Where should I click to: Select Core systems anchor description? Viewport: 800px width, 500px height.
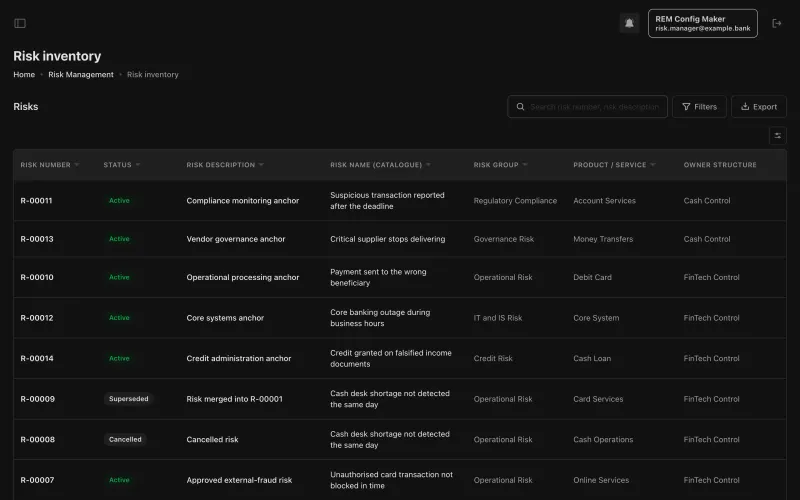(225, 318)
